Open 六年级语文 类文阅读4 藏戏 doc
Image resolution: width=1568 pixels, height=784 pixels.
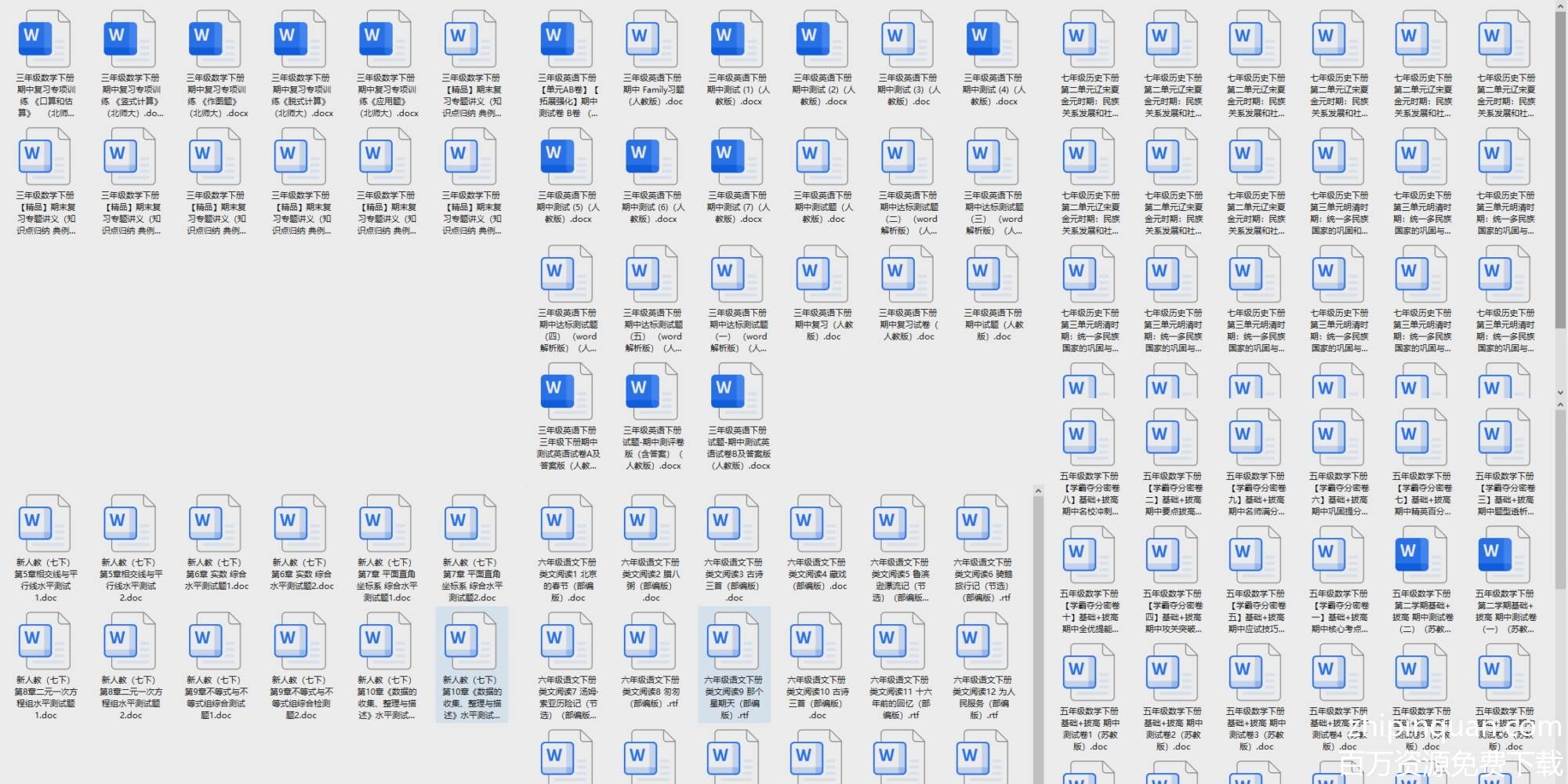click(816, 525)
